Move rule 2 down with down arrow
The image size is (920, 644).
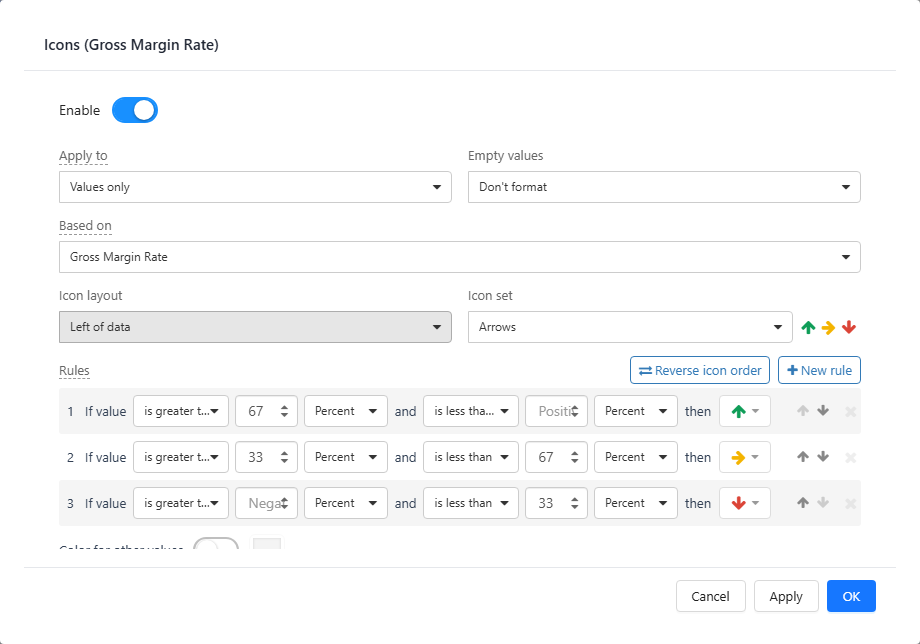(823, 456)
